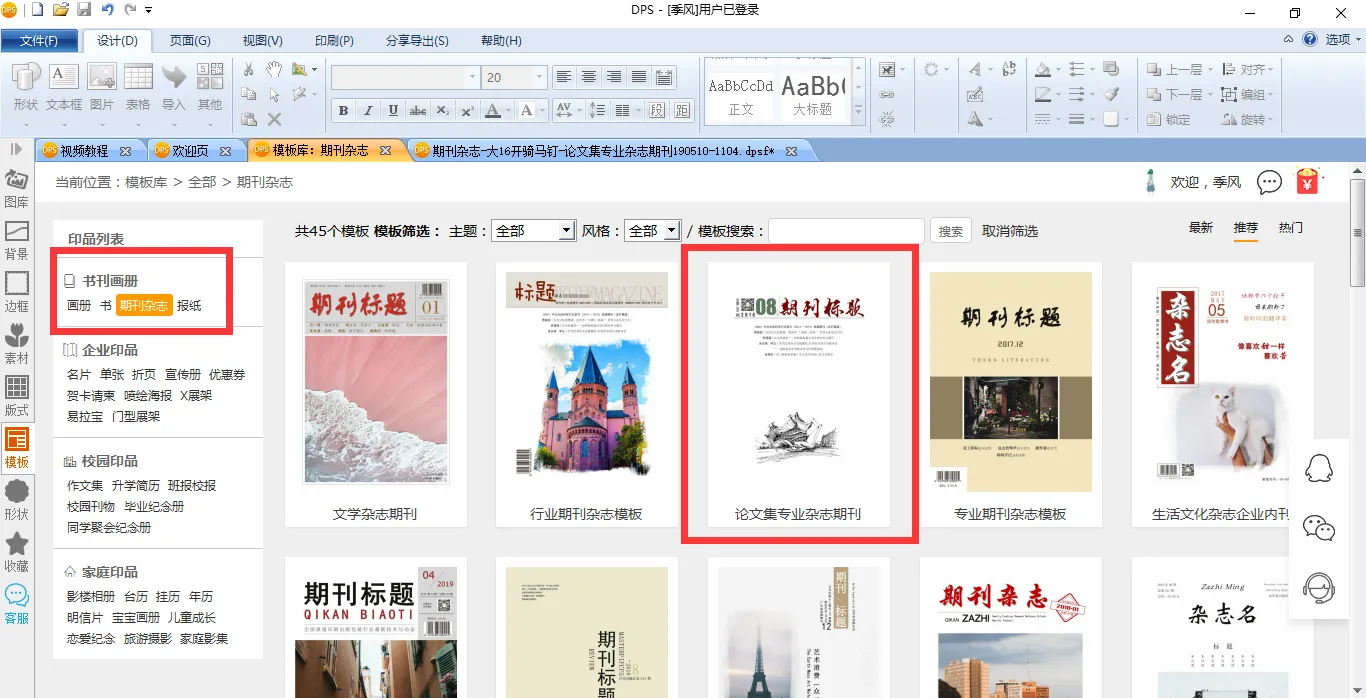Click the 取消筛选 clear filter link
The image size is (1366, 698).
[1010, 231]
